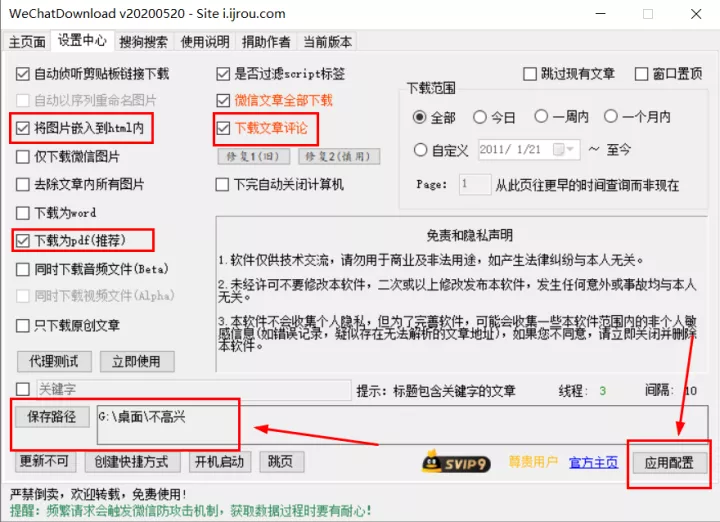Enable 下载为word checkbox

pyautogui.click(x=22, y=213)
